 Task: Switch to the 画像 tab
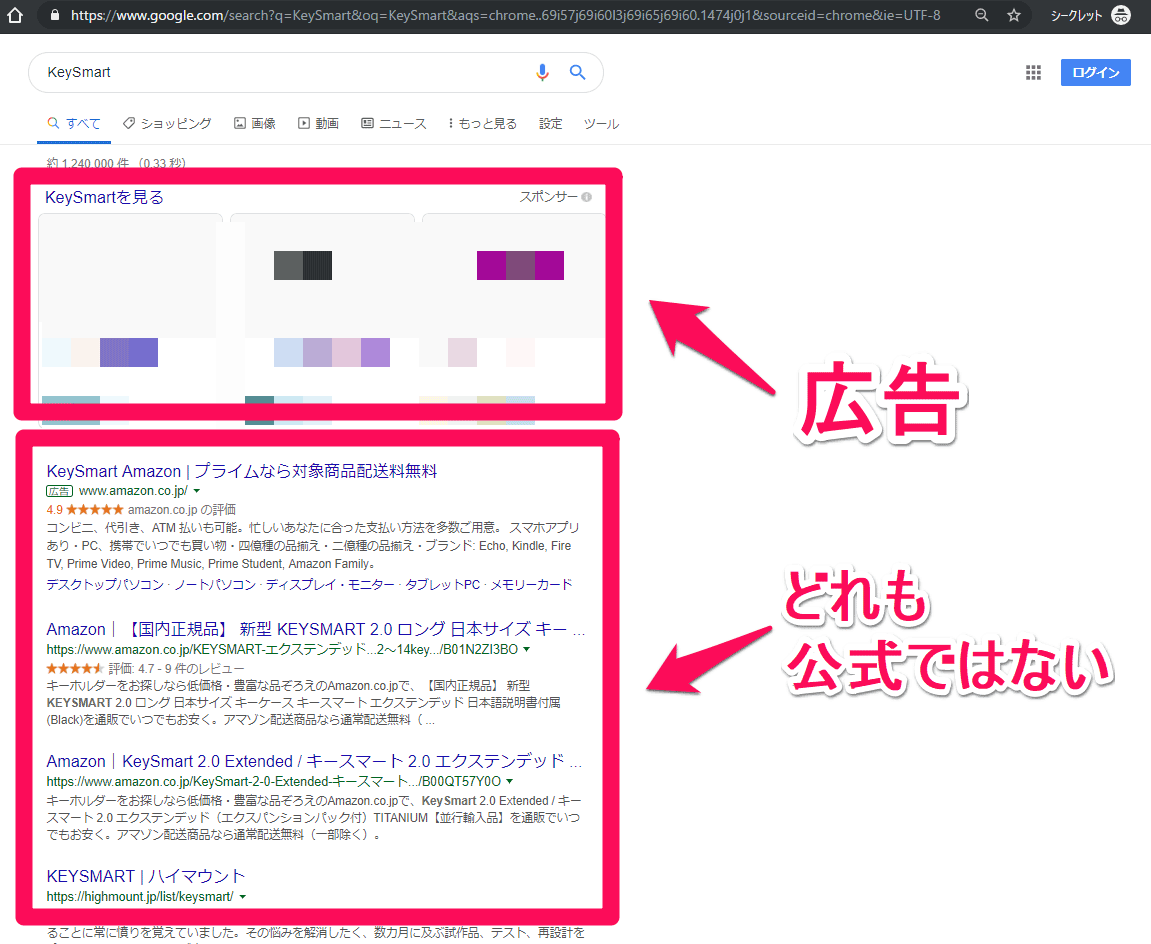pos(255,123)
